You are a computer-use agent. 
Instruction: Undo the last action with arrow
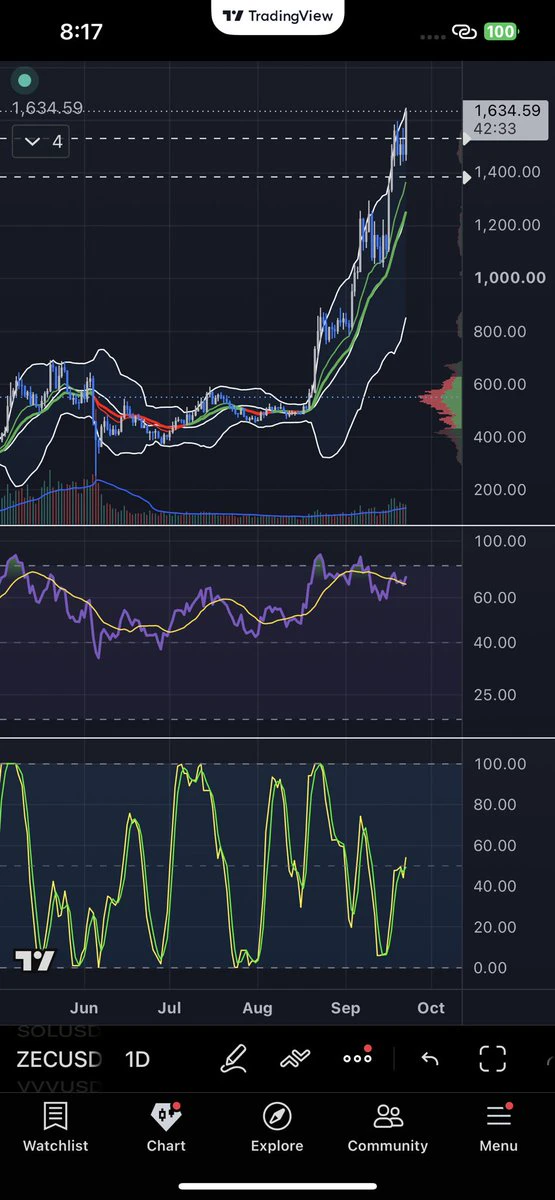(x=429, y=1059)
